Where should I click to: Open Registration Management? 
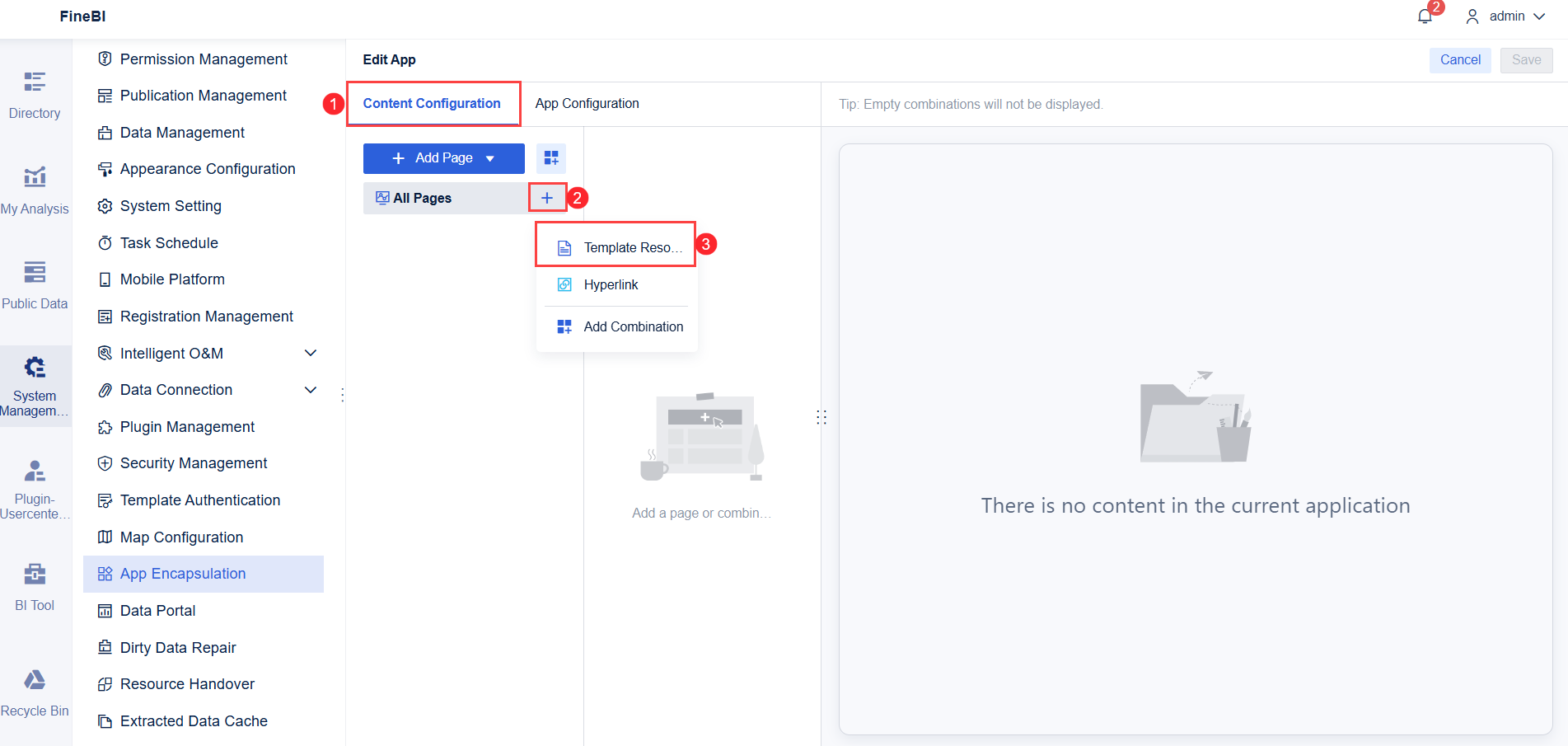[204, 317]
